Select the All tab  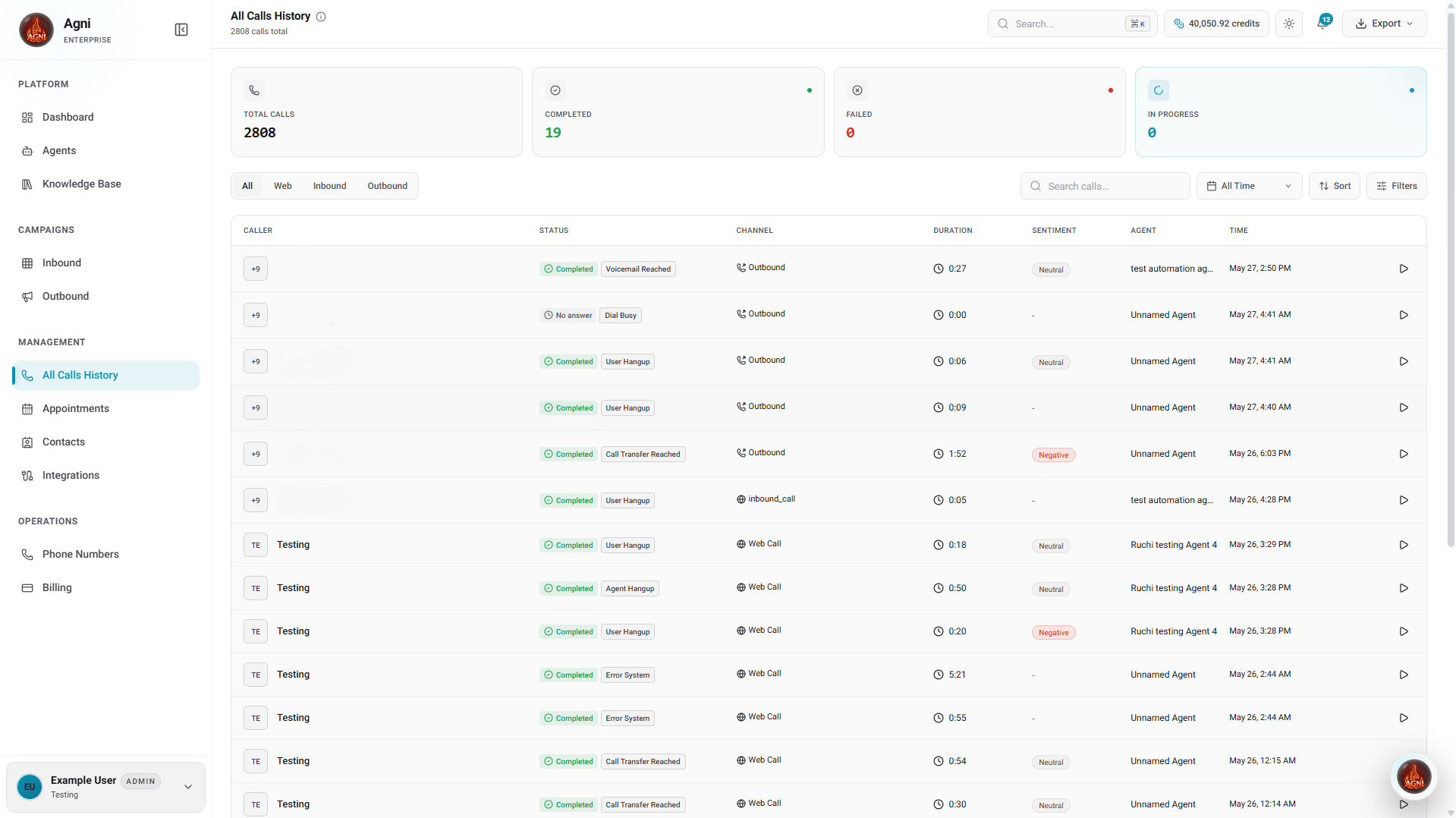coord(247,186)
